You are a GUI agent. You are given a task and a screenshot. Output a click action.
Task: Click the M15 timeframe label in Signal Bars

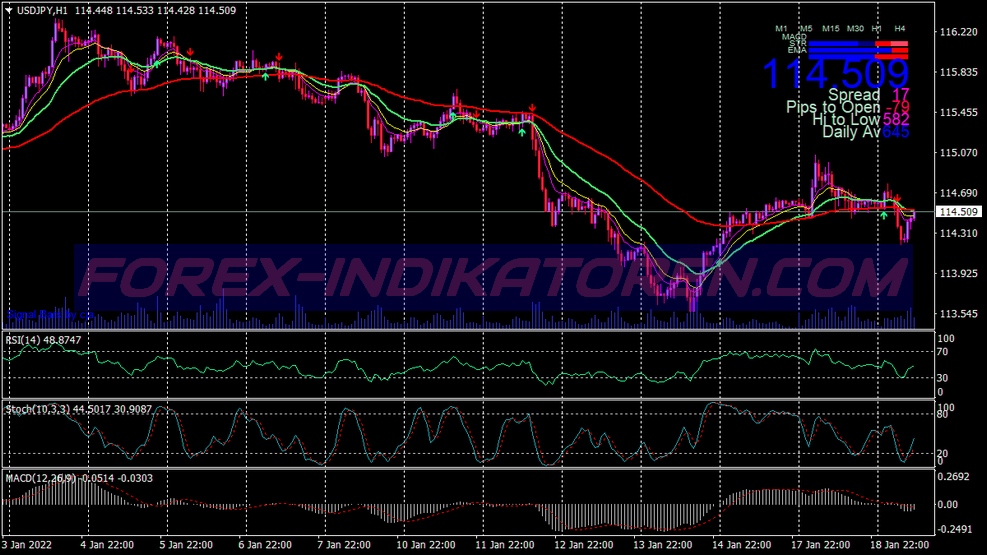tap(830, 29)
